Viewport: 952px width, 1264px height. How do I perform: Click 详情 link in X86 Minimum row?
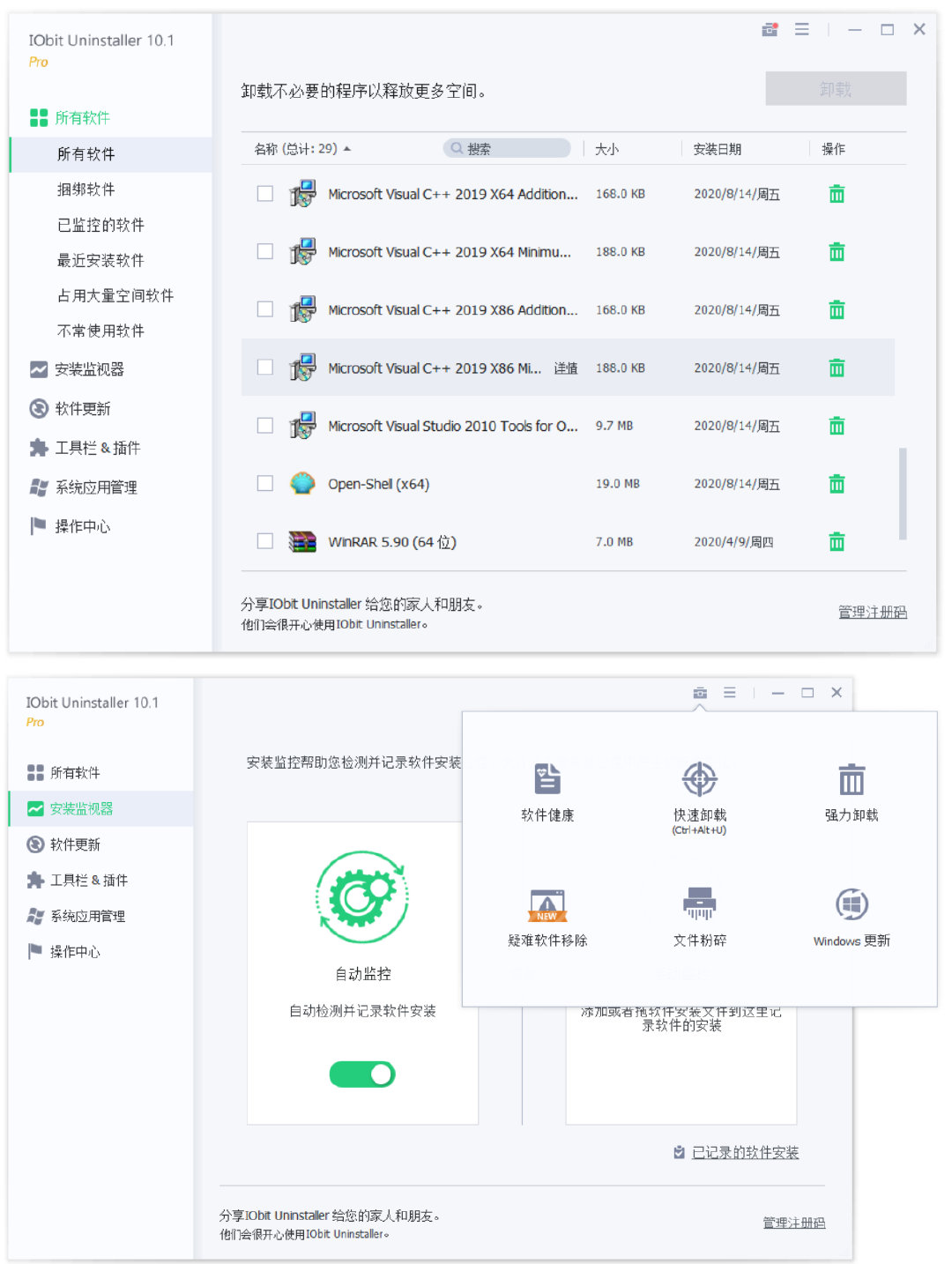(566, 368)
